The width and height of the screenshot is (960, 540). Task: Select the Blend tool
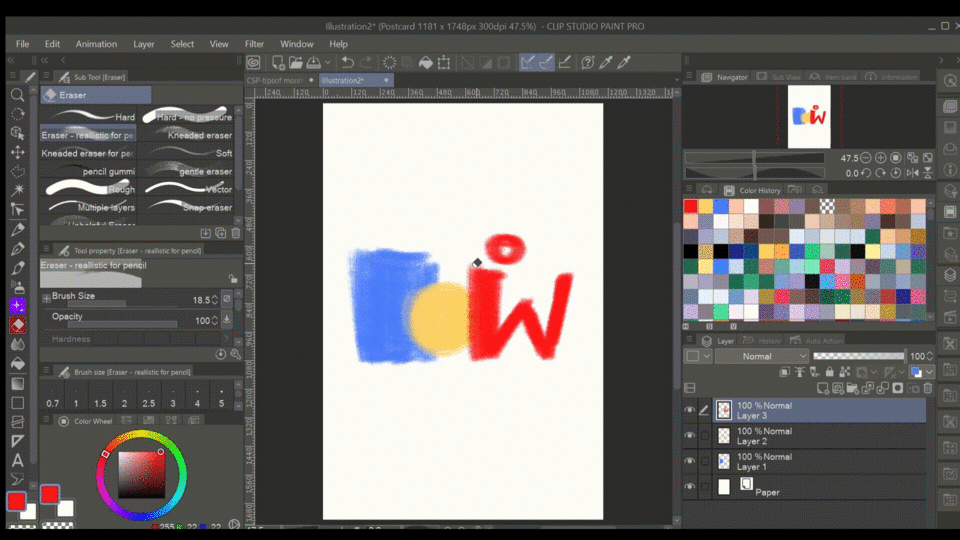pos(18,345)
